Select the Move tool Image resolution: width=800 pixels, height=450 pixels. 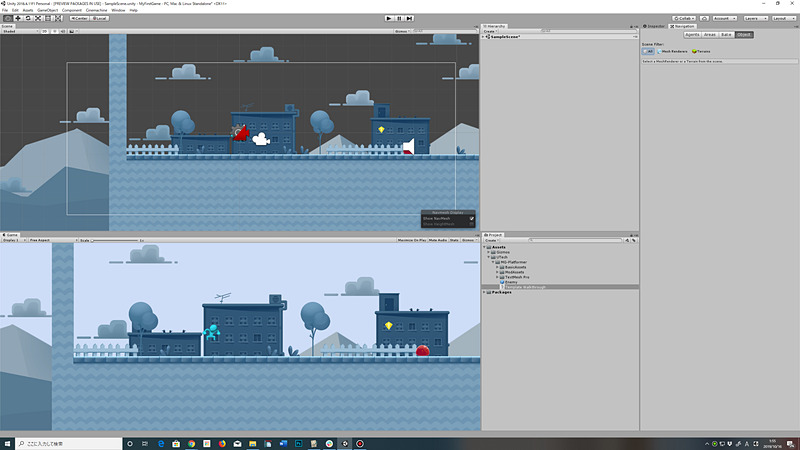click(x=17, y=18)
